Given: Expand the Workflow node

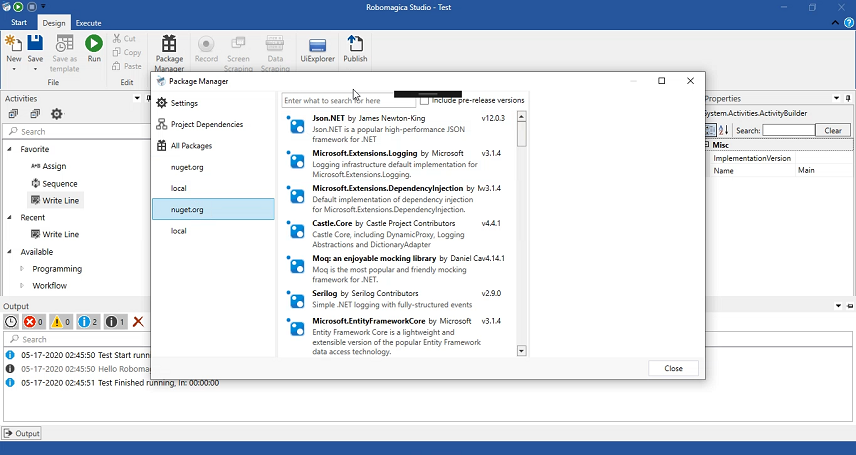Looking at the screenshot, I should pos(22,286).
